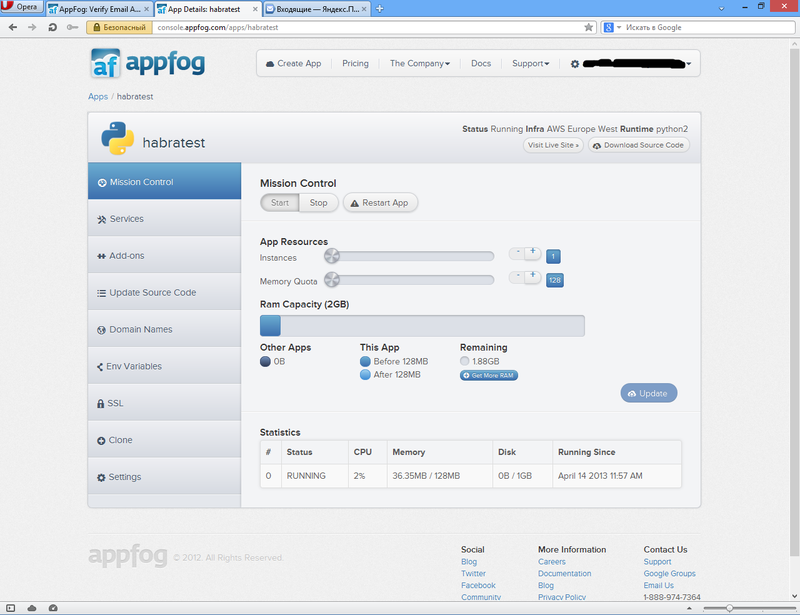Open the Pricing page
Viewport: 800px width, 615px height.
click(x=355, y=63)
